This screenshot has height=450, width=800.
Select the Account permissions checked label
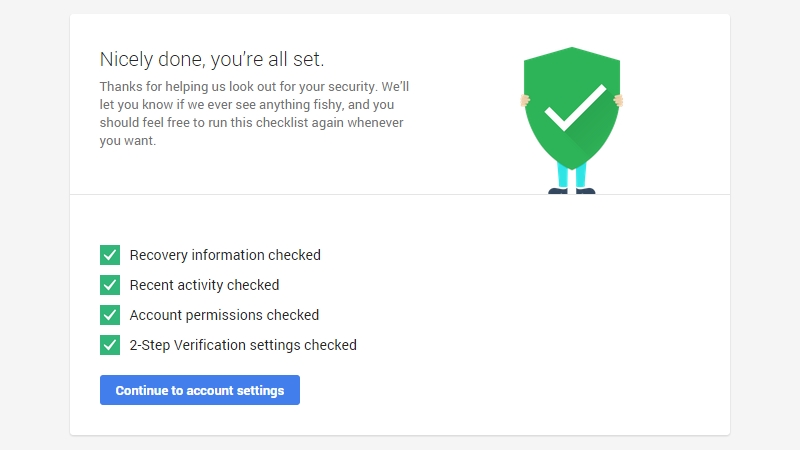[x=224, y=315]
